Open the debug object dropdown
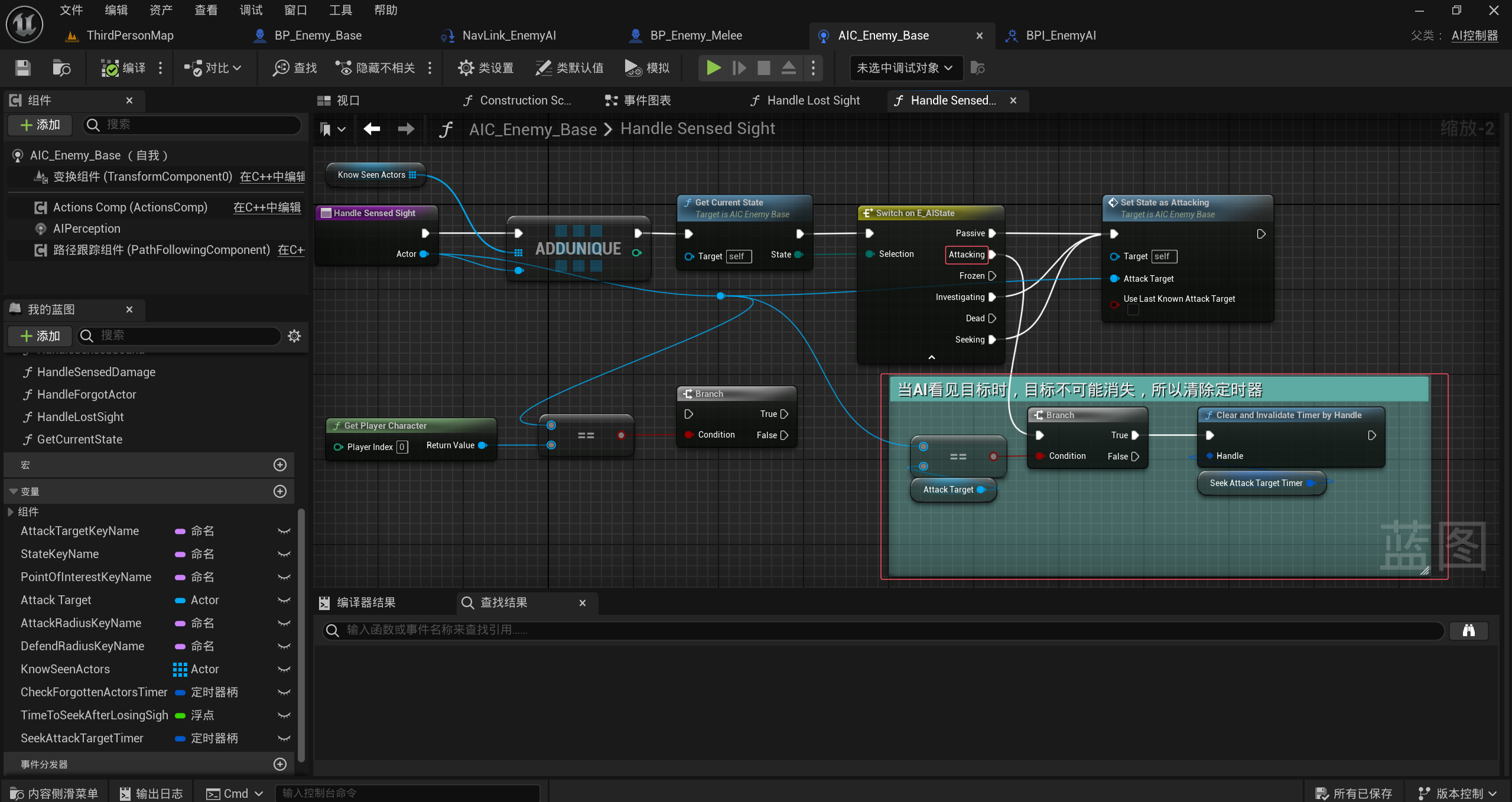The image size is (1512, 802). click(x=905, y=69)
